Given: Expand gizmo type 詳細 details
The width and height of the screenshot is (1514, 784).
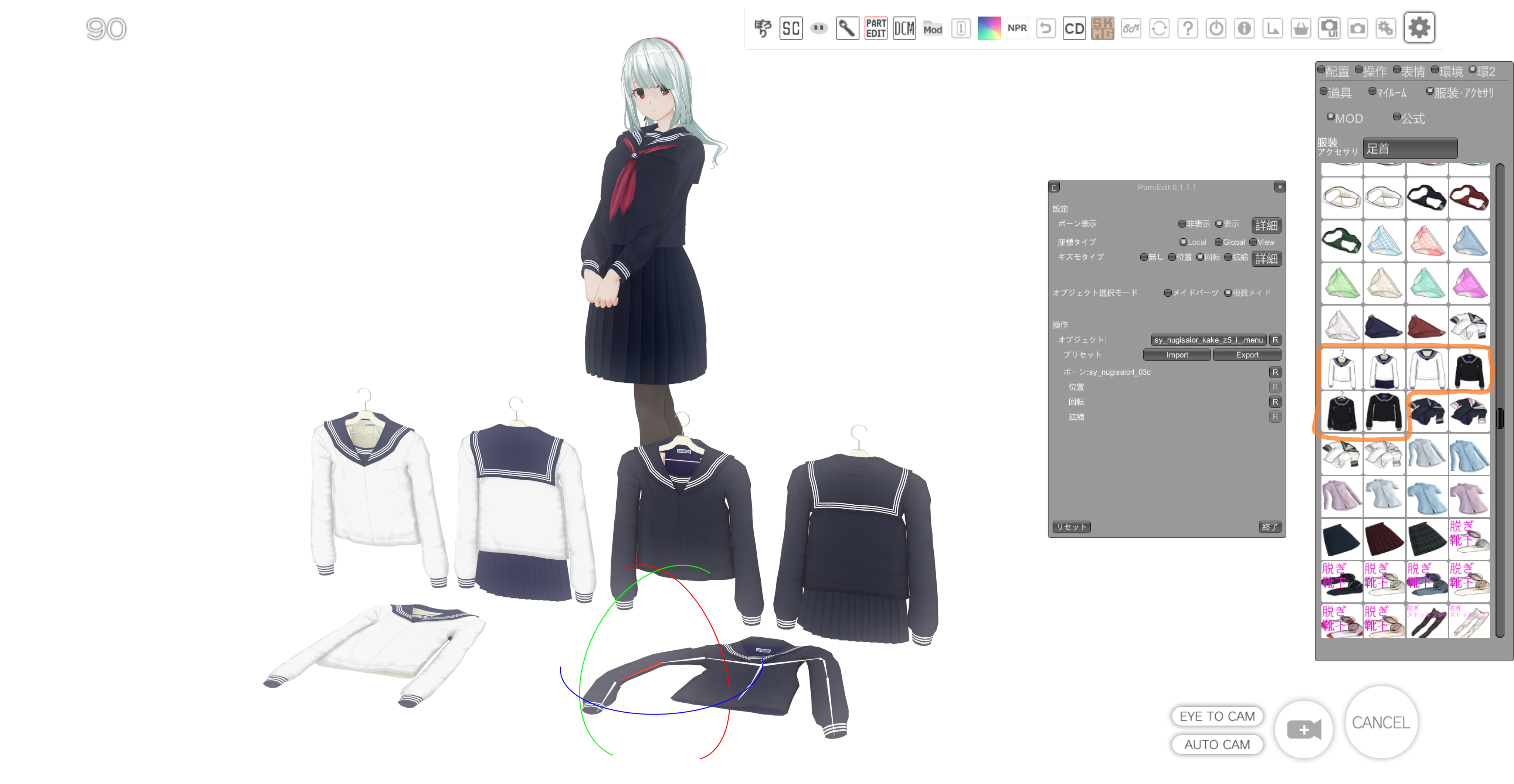Looking at the screenshot, I should [1266, 258].
